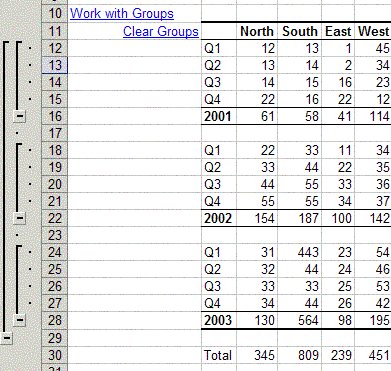Click the West value 37 in row 21

373,201
